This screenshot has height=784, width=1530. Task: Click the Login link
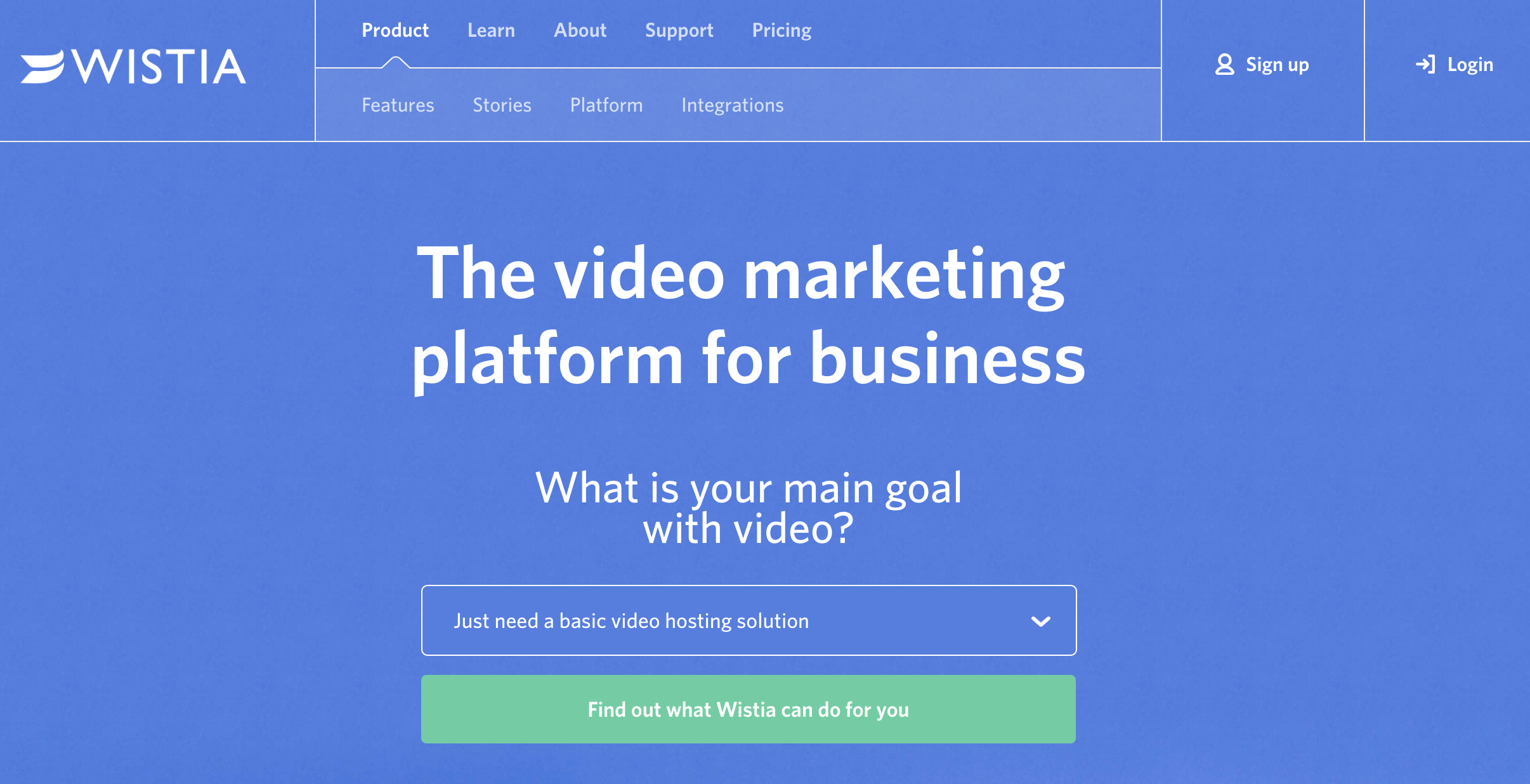[1454, 65]
